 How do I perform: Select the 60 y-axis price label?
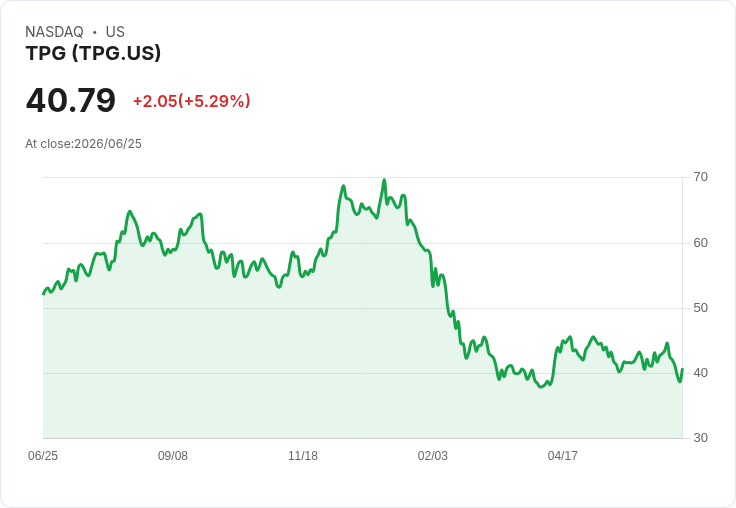700,243
